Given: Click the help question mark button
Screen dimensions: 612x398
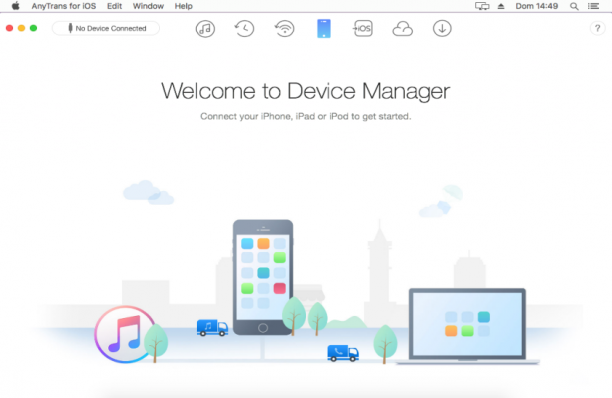Looking at the screenshot, I should (x=597, y=28).
